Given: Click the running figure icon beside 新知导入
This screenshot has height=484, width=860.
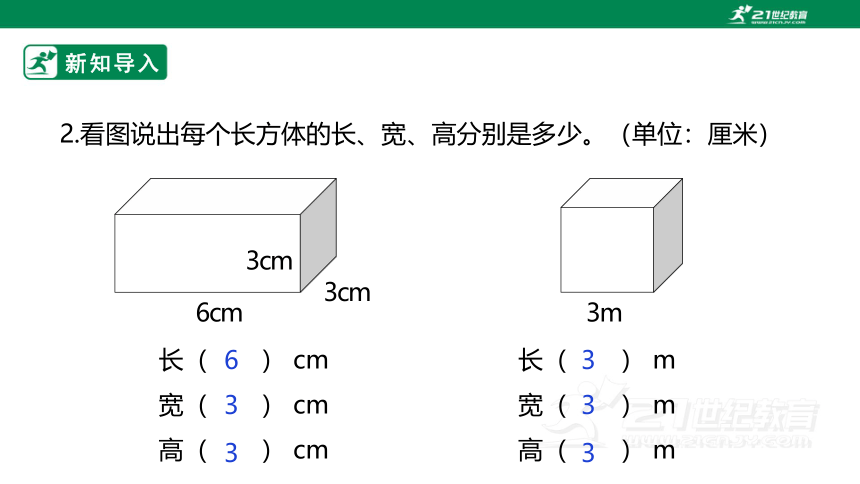Looking at the screenshot, I should tap(41, 63).
